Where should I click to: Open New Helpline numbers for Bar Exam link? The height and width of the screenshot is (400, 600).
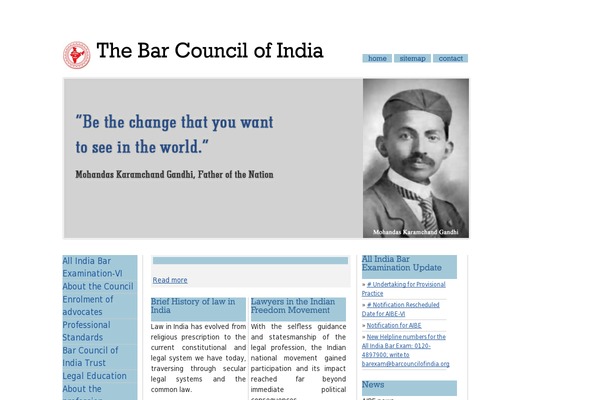(406, 350)
